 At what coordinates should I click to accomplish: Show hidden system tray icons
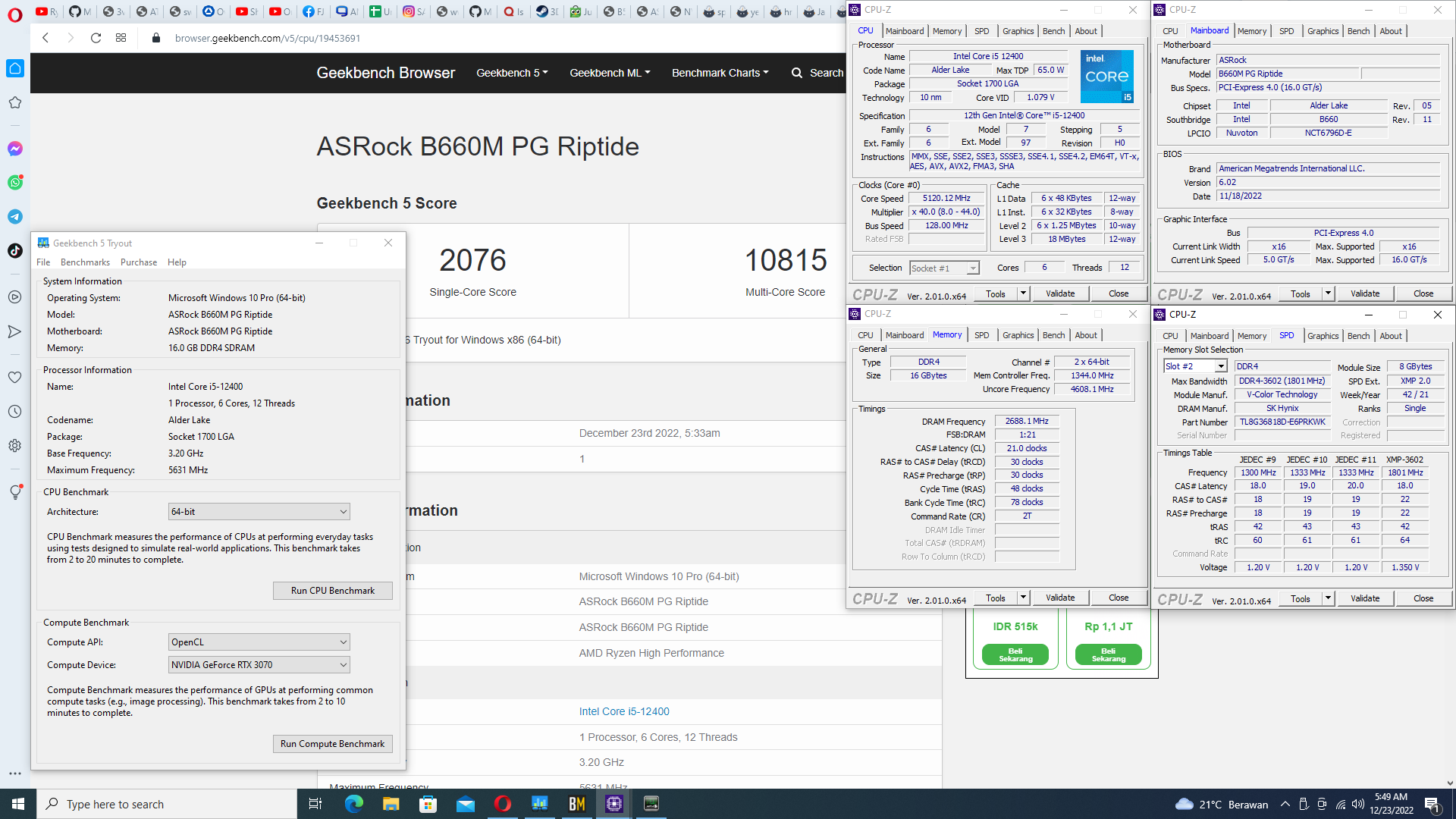pos(1285,804)
